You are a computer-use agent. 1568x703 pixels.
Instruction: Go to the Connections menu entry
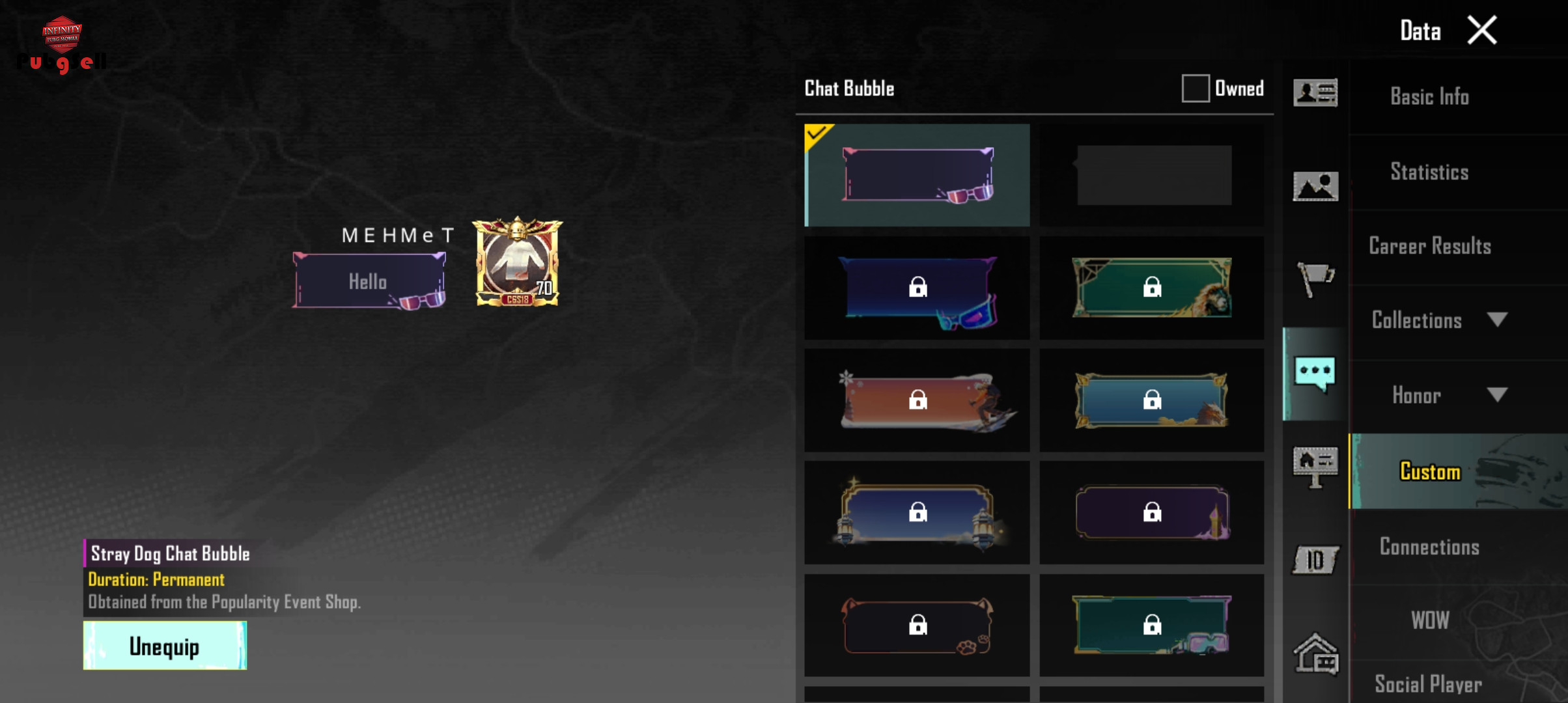click(1429, 547)
